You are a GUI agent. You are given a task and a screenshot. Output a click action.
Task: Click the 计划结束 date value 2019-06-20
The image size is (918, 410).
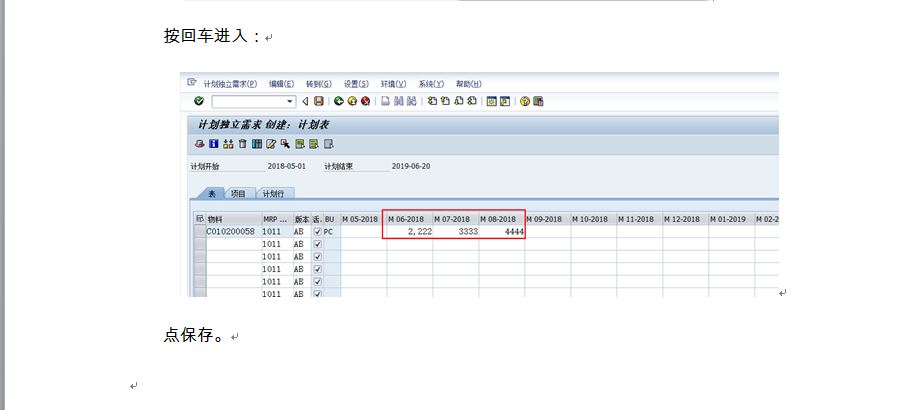411,166
